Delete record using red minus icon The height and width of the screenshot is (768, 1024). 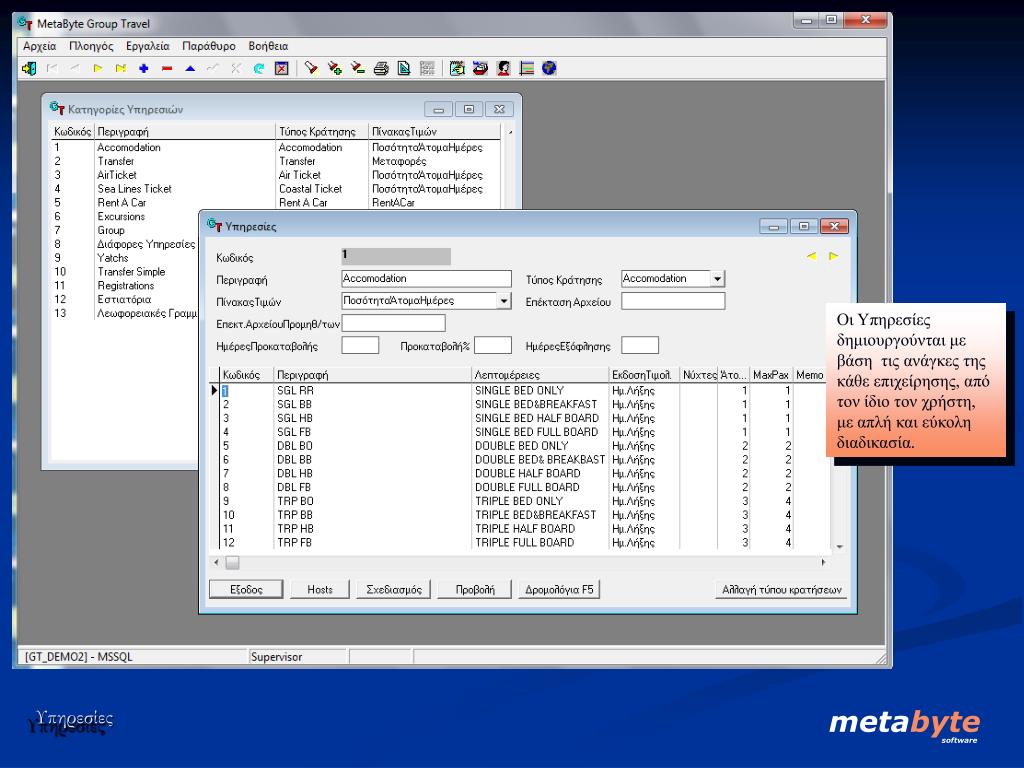(167, 68)
